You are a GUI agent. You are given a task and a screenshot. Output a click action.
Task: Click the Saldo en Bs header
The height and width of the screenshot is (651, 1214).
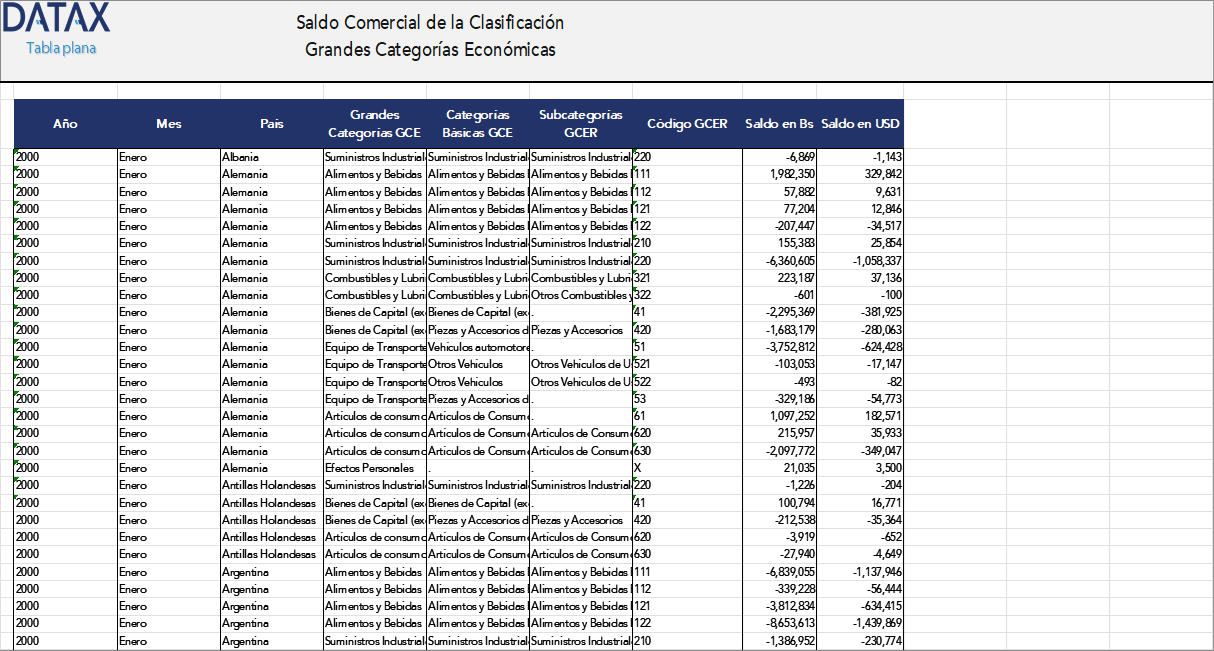pos(779,124)
